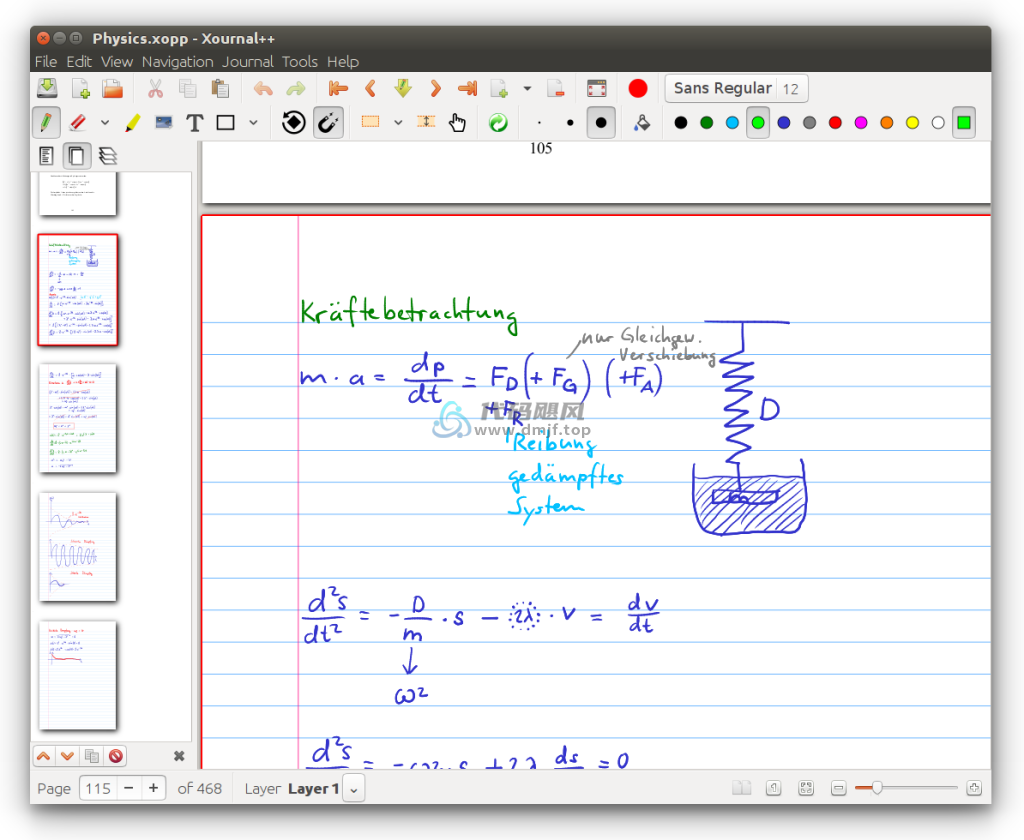Open the Help menu
The image size is (1024, 840).
[343, 61]
